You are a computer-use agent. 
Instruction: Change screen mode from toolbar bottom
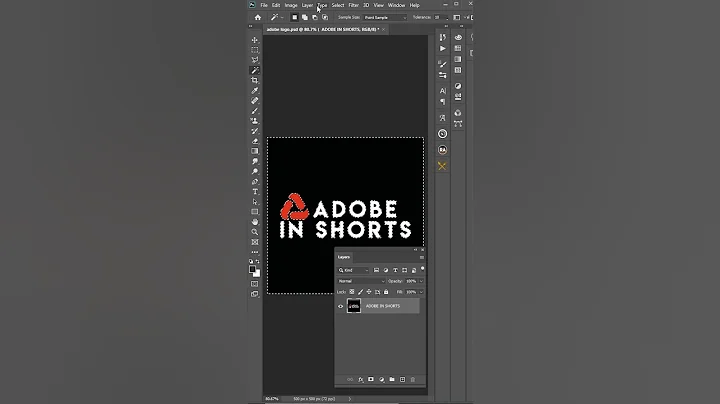tap(255, 294)
